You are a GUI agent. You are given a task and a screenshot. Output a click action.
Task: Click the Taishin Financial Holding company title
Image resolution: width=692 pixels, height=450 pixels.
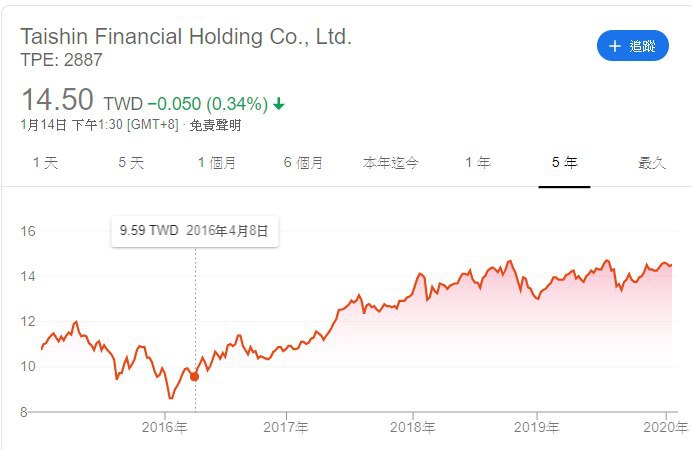point(186,37)
